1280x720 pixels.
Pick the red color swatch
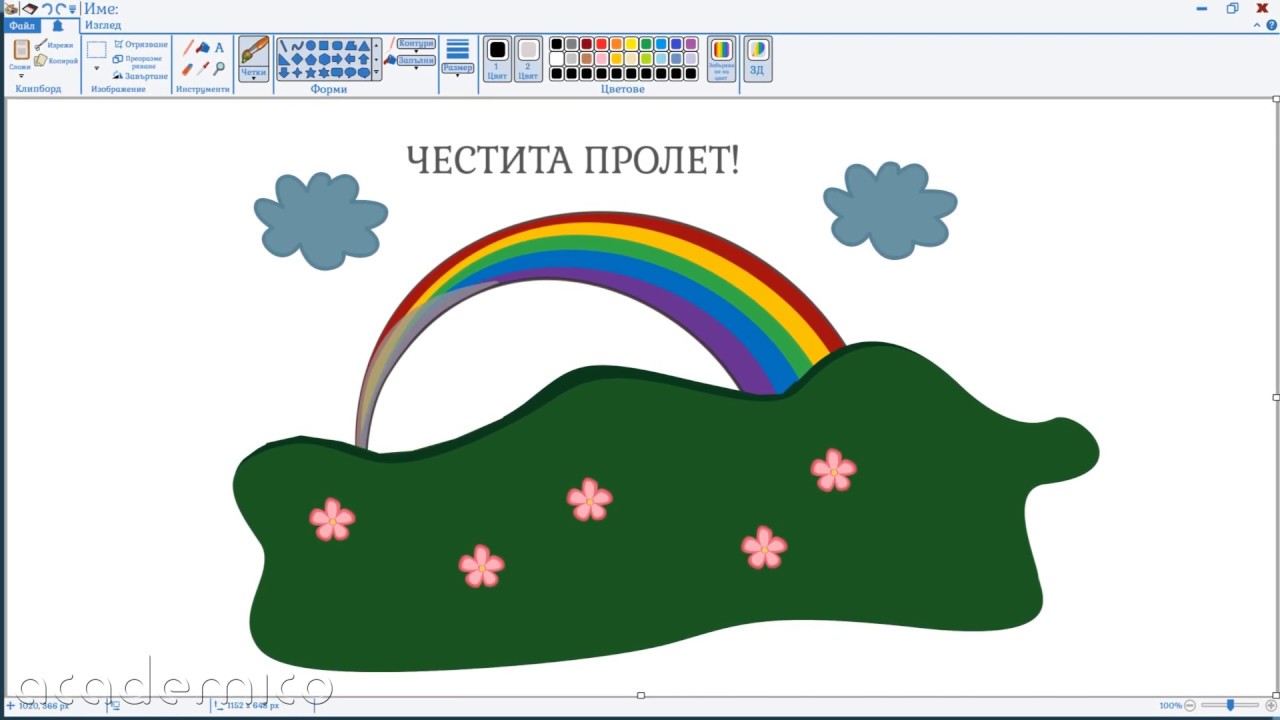602,44
